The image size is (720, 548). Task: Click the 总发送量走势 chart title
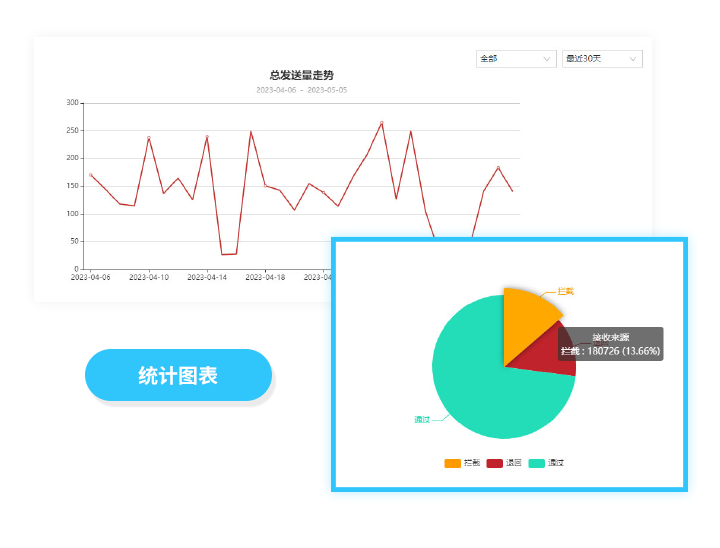[x=301, y=75]
